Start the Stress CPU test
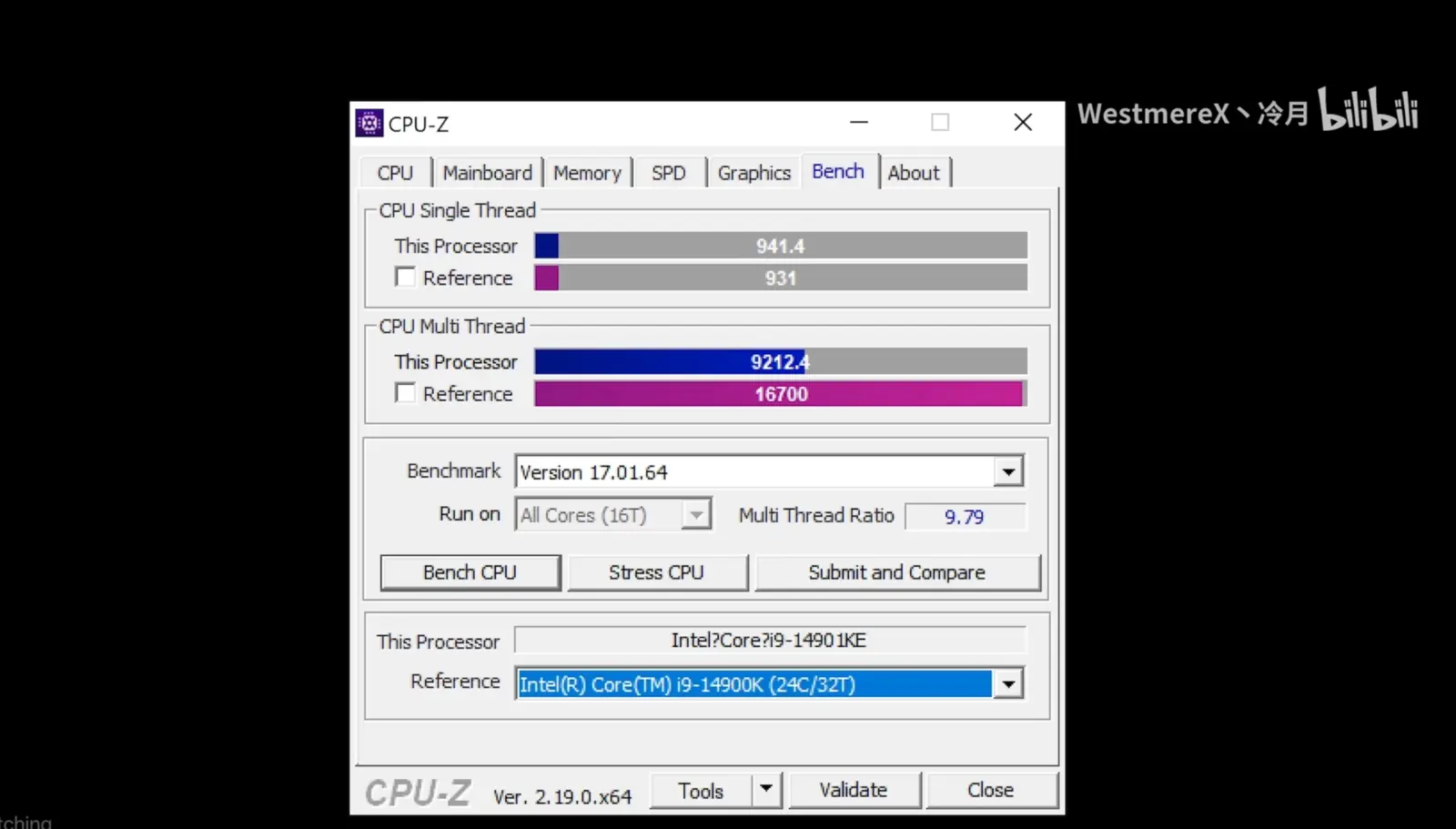This screenshot has width=1456, height=829. pyautogui.click(x=657, y=572)
